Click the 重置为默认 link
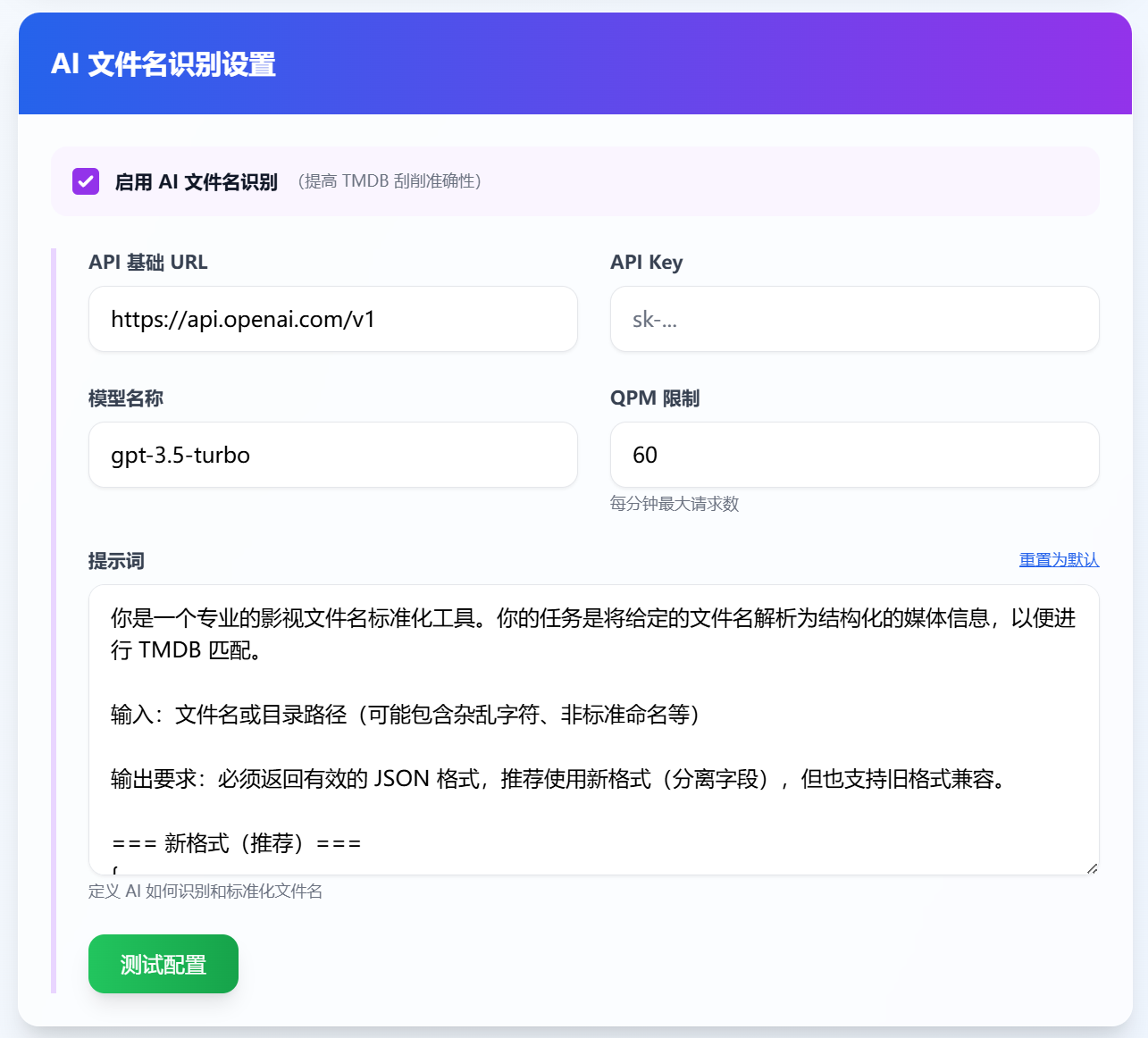1148x1038 pixels. [x=1059, y=560]
